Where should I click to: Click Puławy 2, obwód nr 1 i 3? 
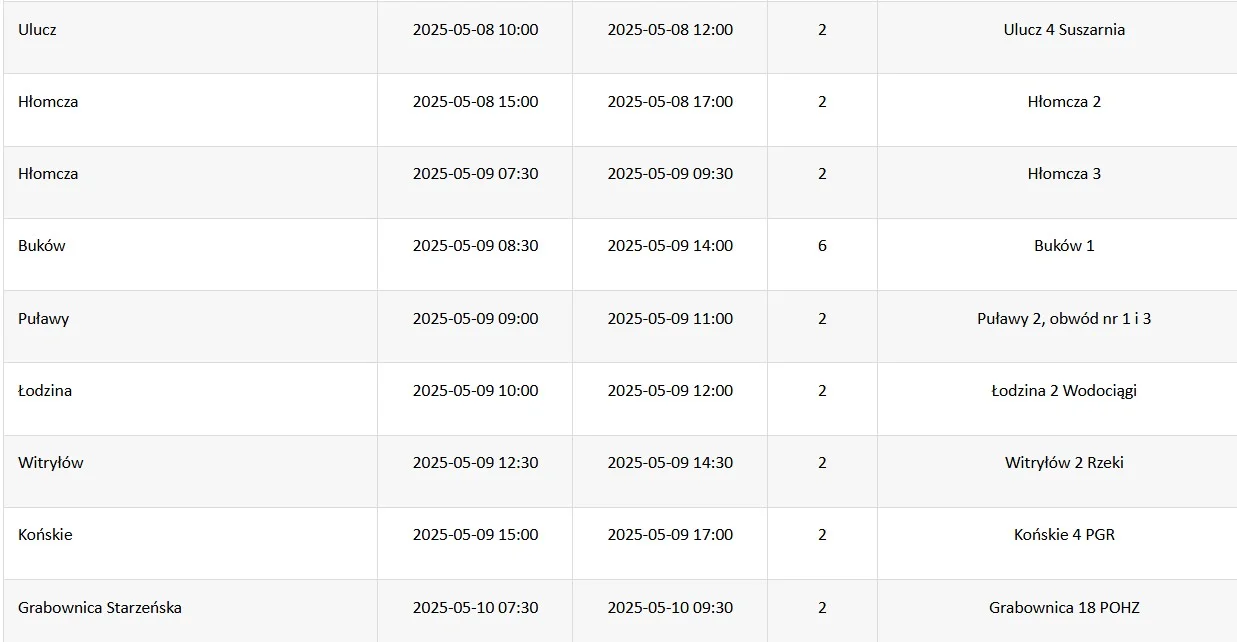coord(1064,319)
